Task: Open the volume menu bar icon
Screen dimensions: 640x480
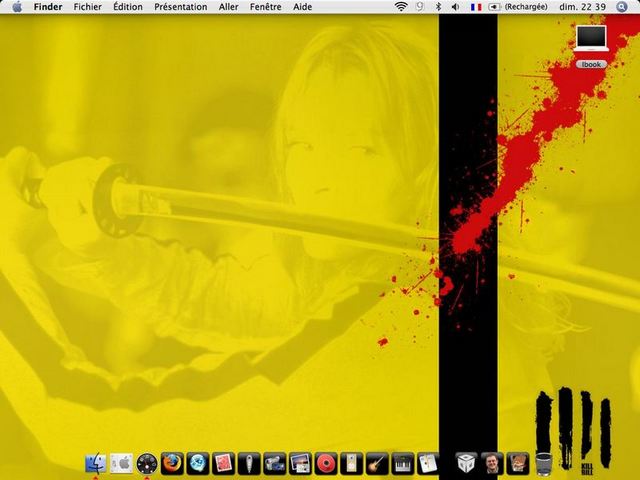Action: pyautogui.click(x=456, y=7)
